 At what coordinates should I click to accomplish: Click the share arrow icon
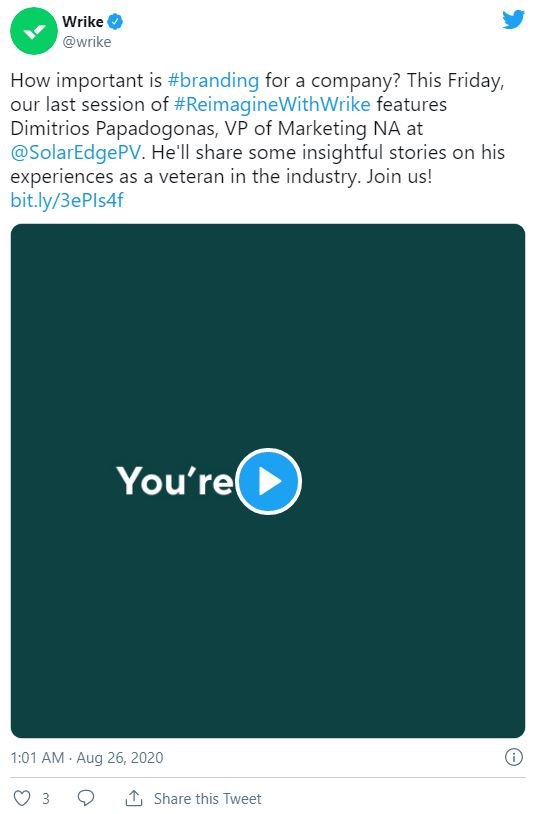click(x=134, y=798)
